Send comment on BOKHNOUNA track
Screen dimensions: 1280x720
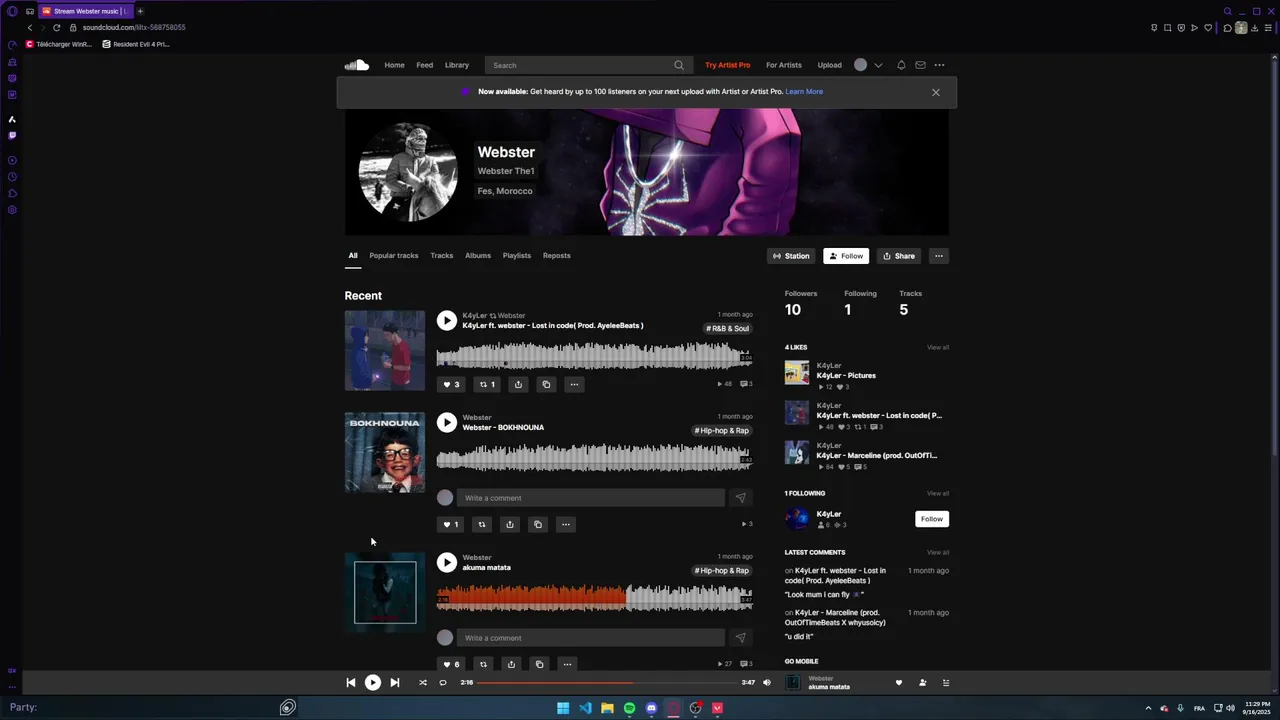pyautogui.click(x=740, y=498)
